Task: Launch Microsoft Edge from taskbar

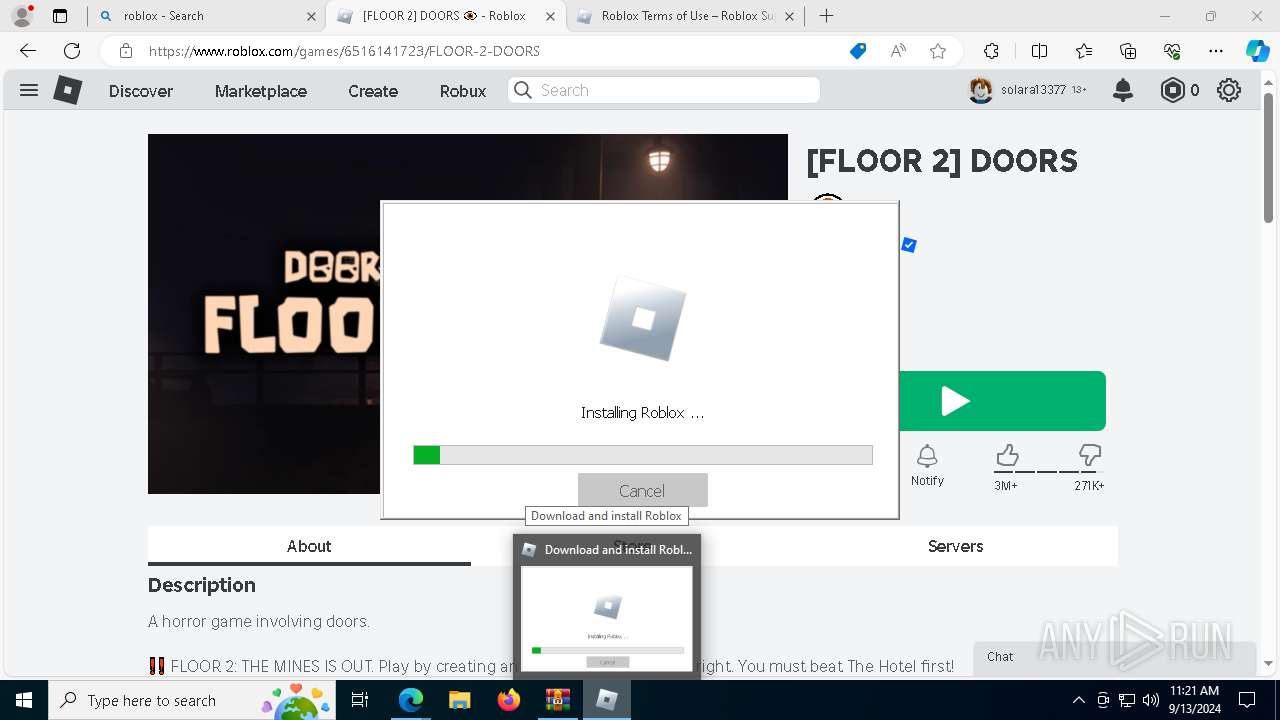Action: [x=411, y=700]
